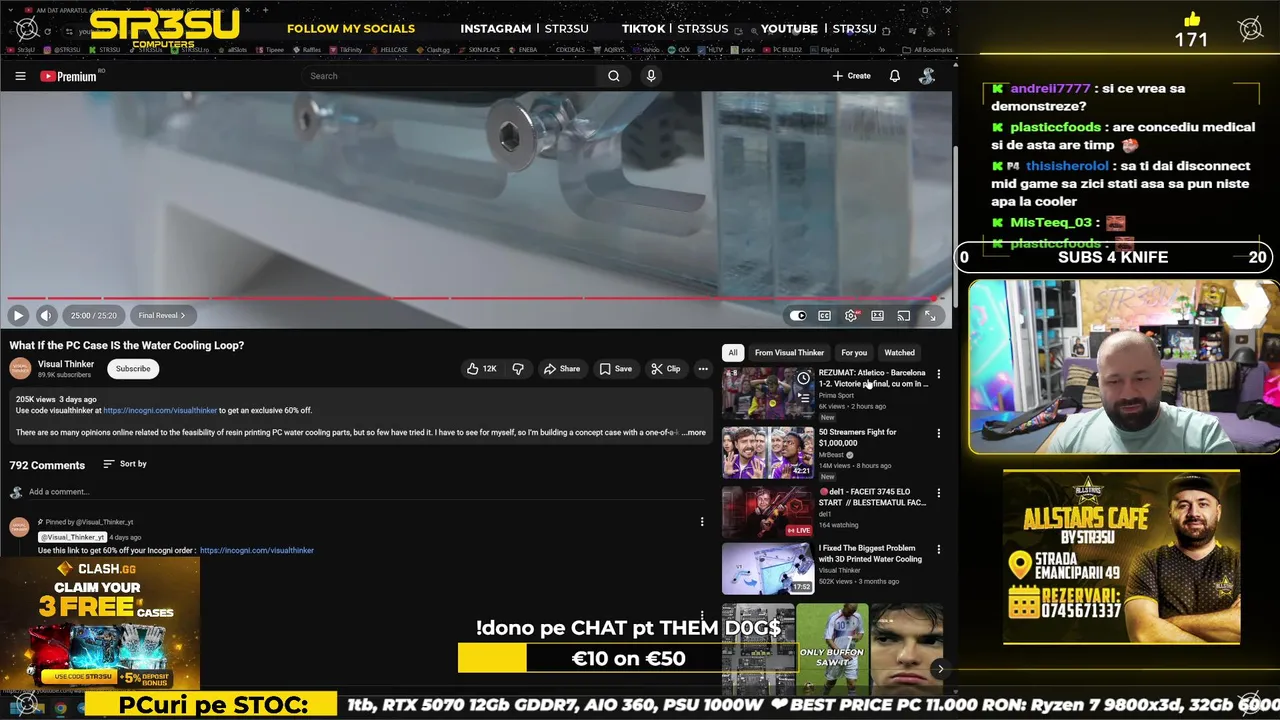Open incogni link in pinned comment
The width and height of the screenshot is (1280, 720).
257,550
